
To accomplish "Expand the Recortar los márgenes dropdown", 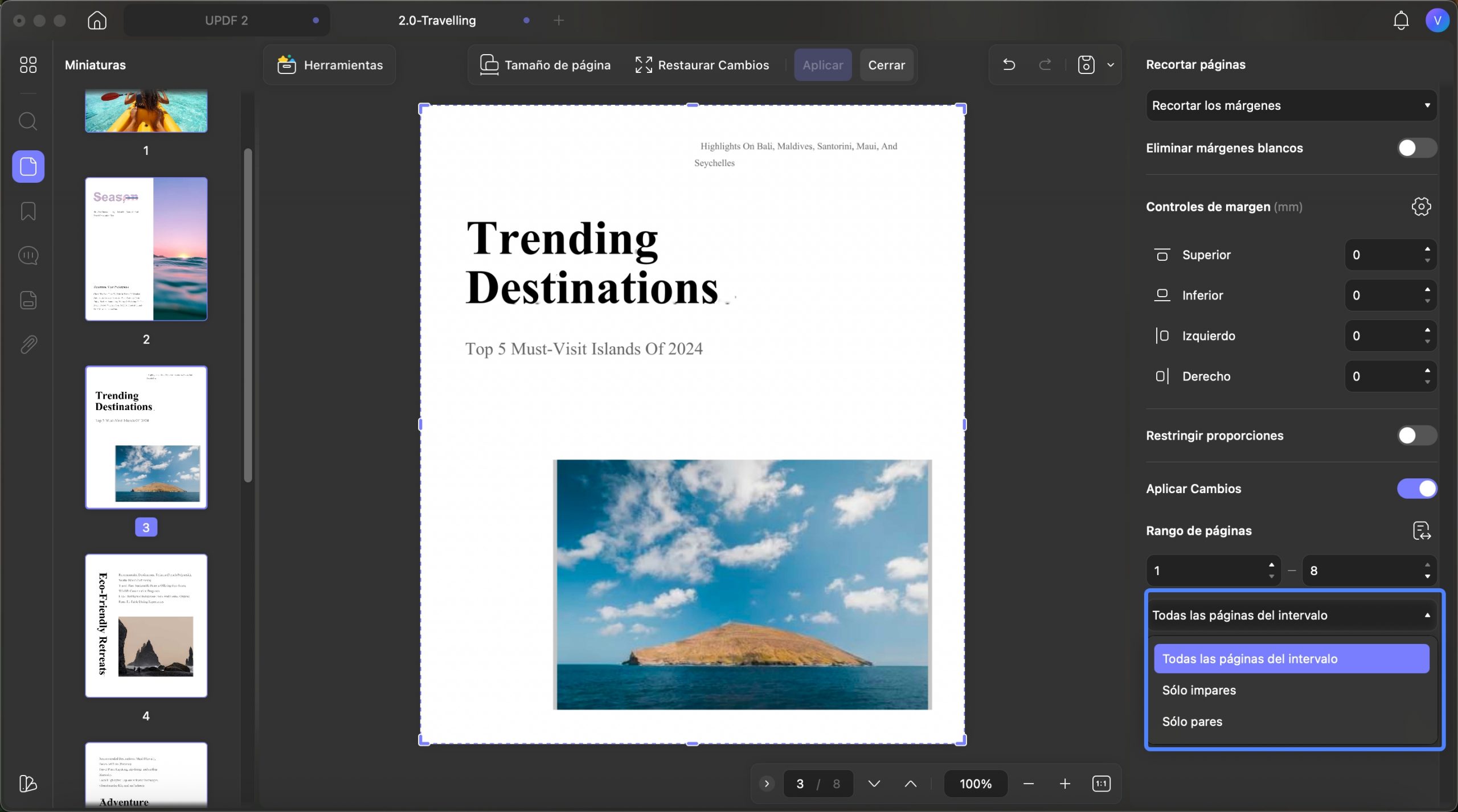I will pos(1291,105).
